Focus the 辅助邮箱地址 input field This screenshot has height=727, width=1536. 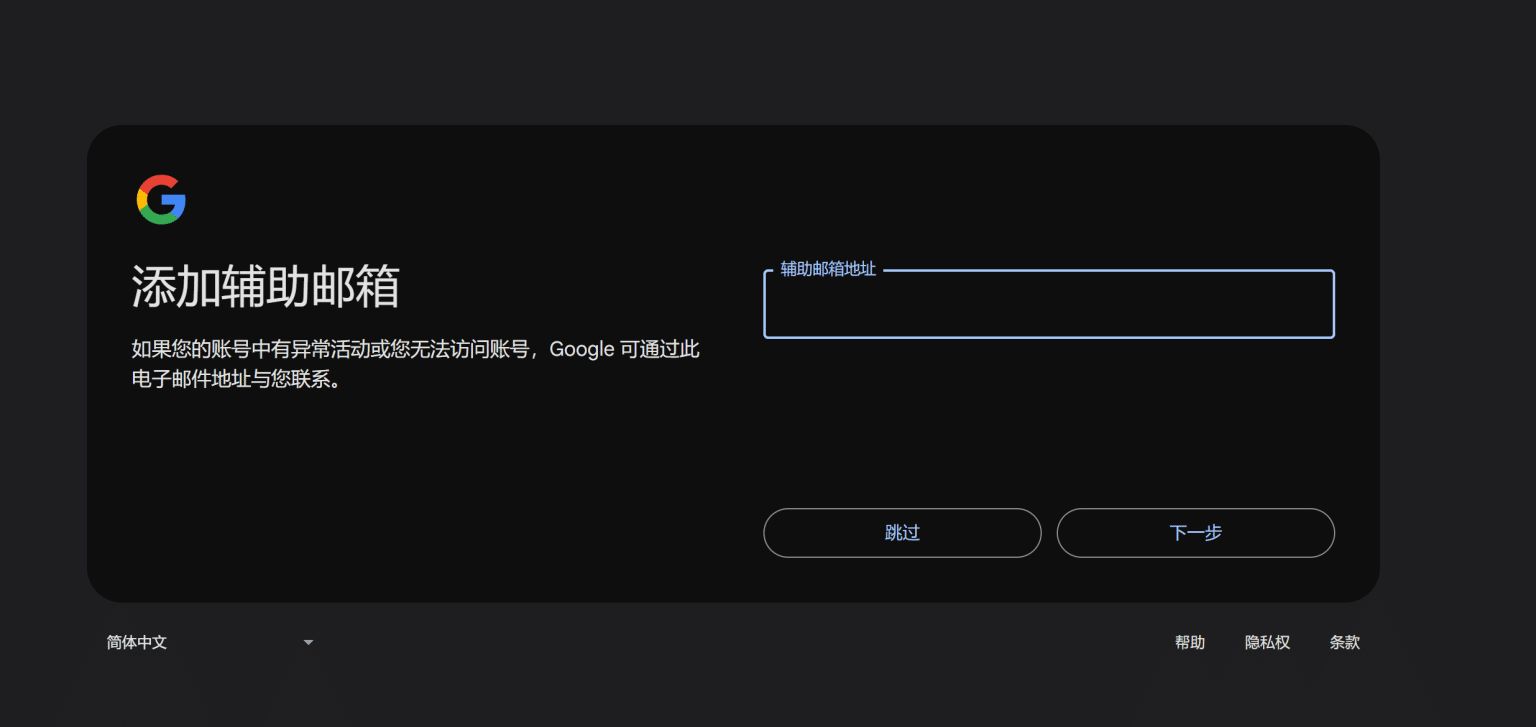coord(1049,304)
